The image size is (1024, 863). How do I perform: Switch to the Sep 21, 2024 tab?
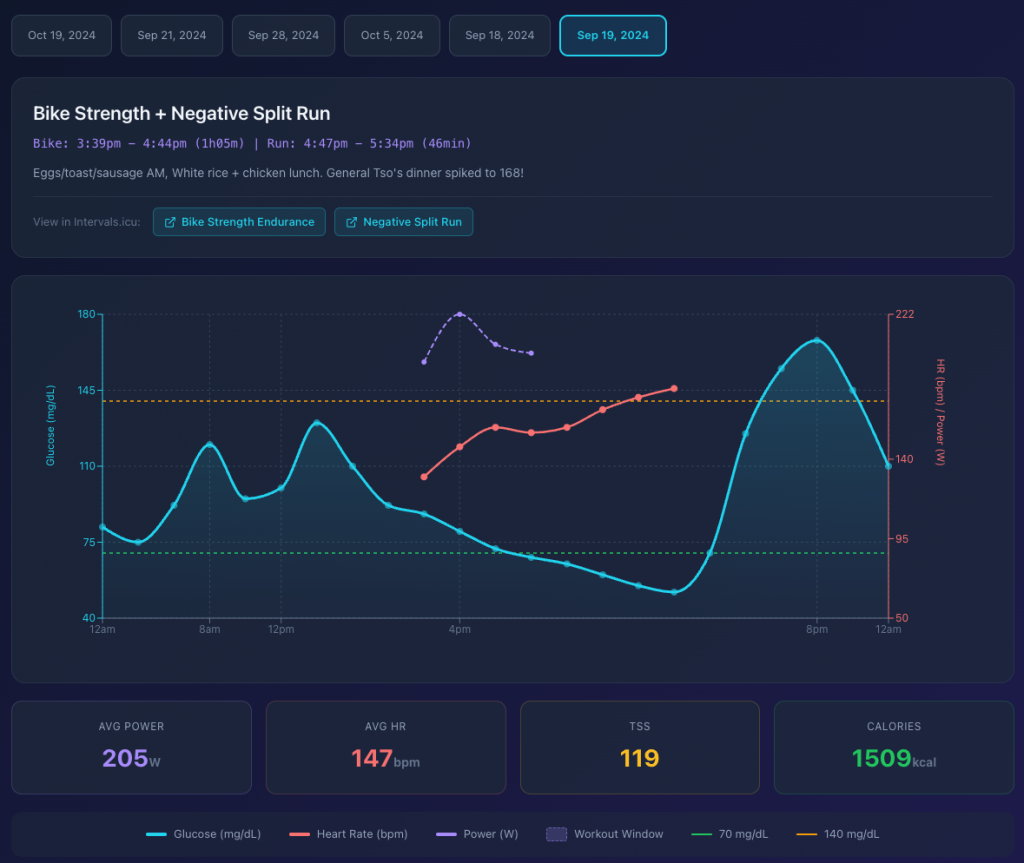[172, 35]
